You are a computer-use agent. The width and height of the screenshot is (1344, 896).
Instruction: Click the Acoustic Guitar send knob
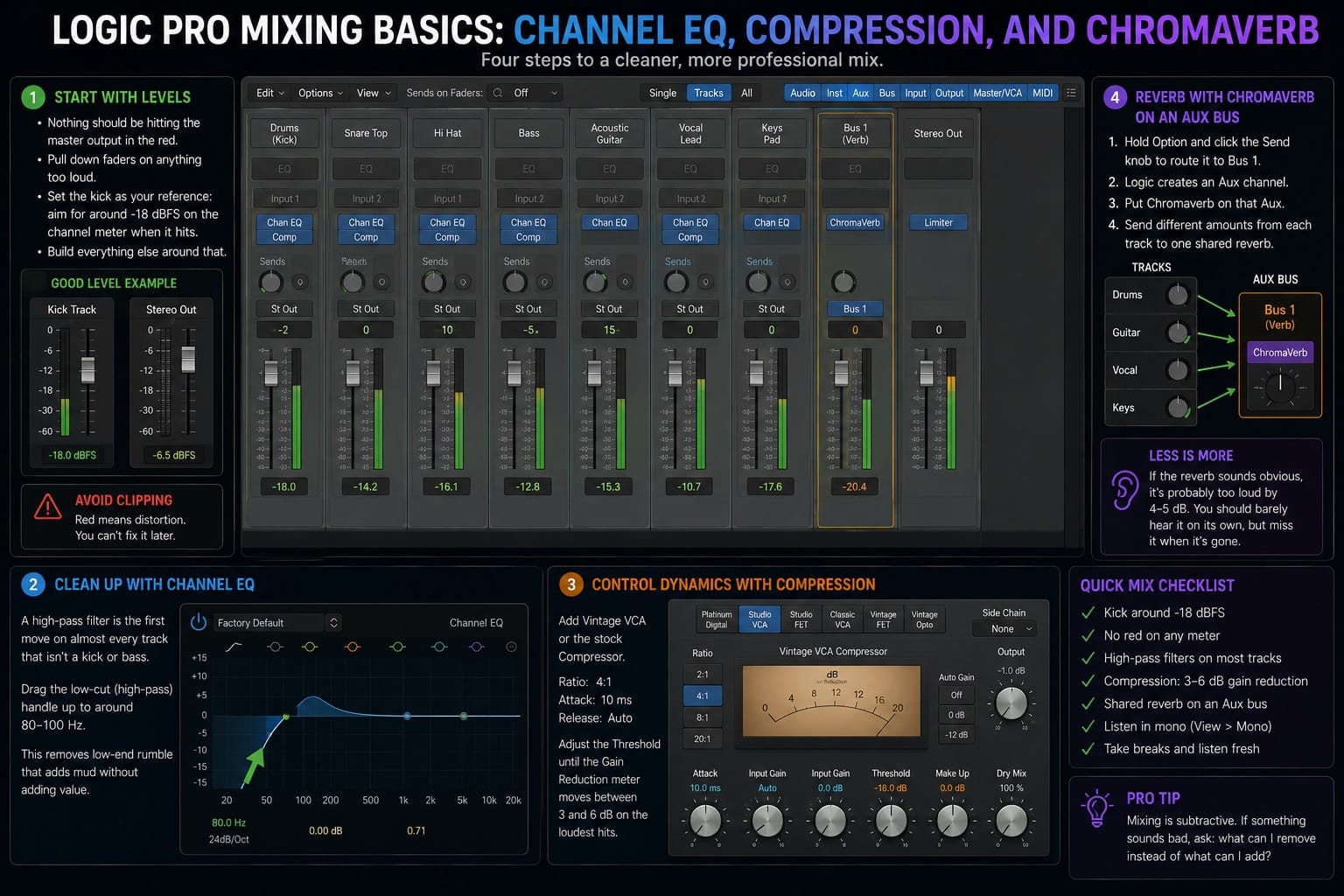595,282
